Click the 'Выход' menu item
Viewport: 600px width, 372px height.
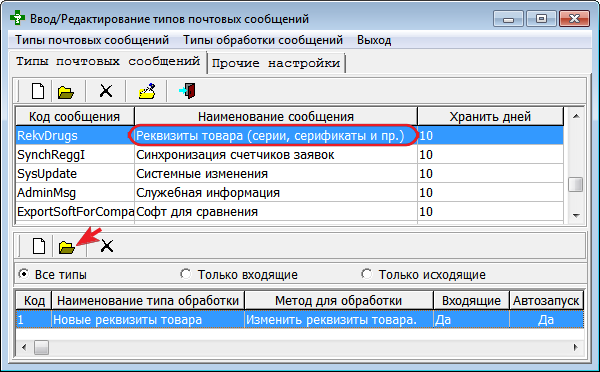374,40
